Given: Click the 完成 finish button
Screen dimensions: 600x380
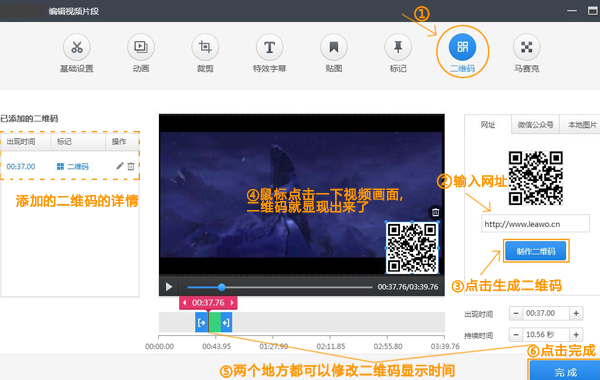Looking at the screenshot, I should point(565,371).
